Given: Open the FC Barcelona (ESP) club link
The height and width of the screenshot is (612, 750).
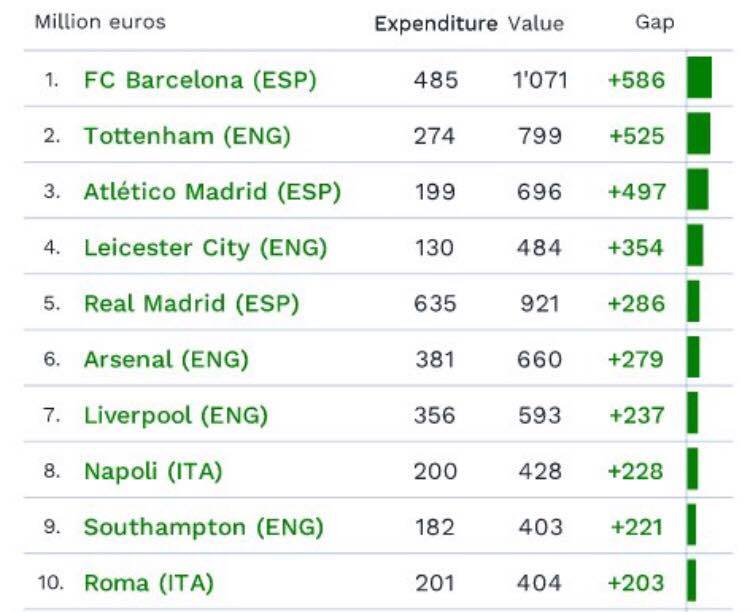Looking at the screenshot, I should click(200, 80).
